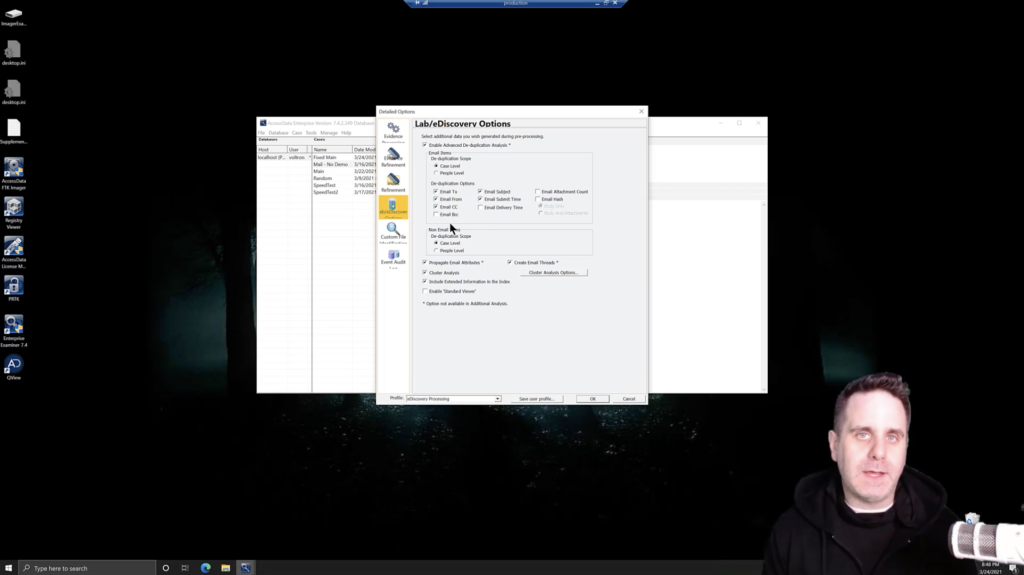Screen dimensions: 1024x575
Task: Open the Manage menu in AccessData window
Action: [329, 133]
